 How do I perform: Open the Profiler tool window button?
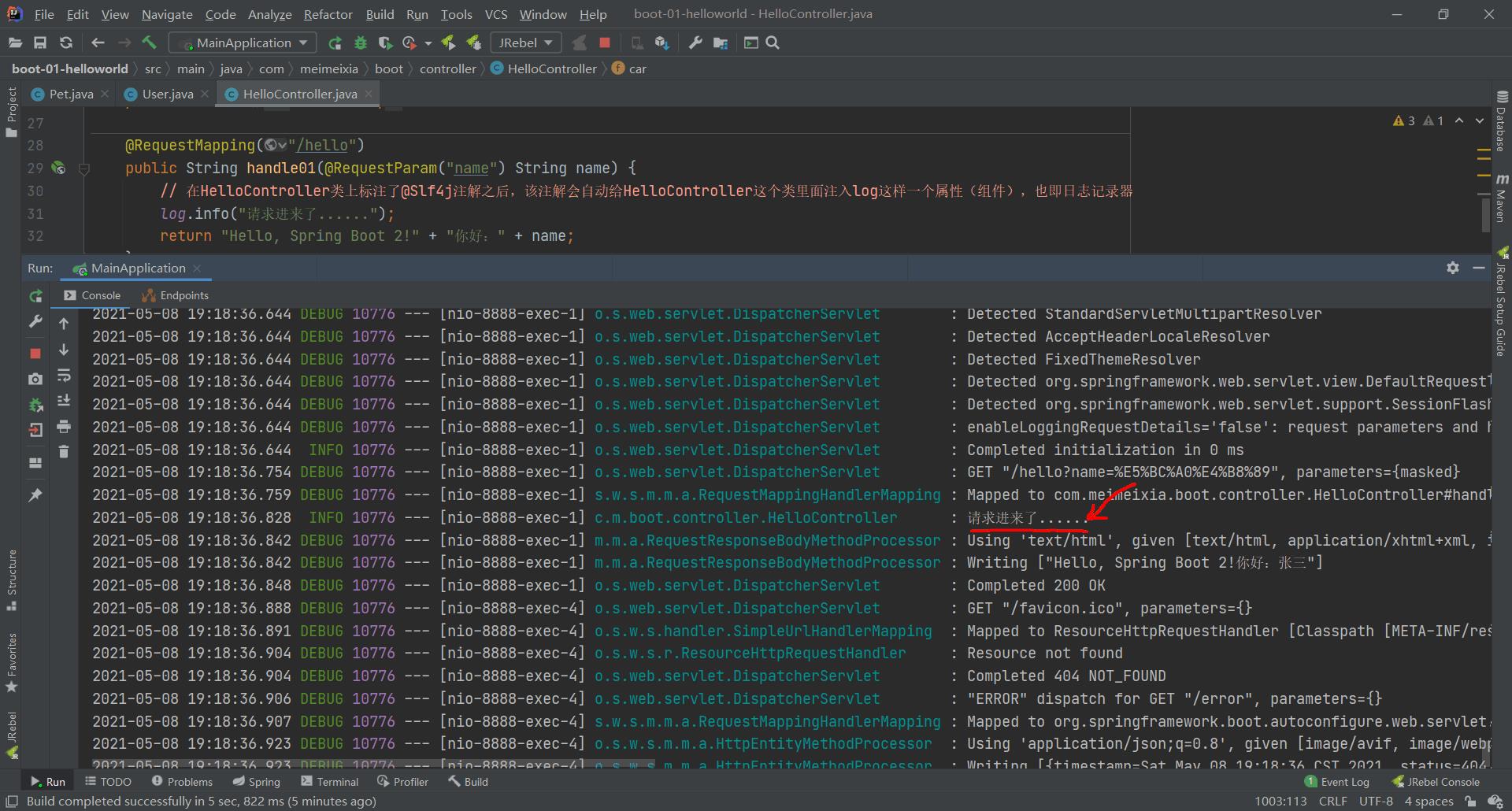pyautogui.click(x=403, y=782)
